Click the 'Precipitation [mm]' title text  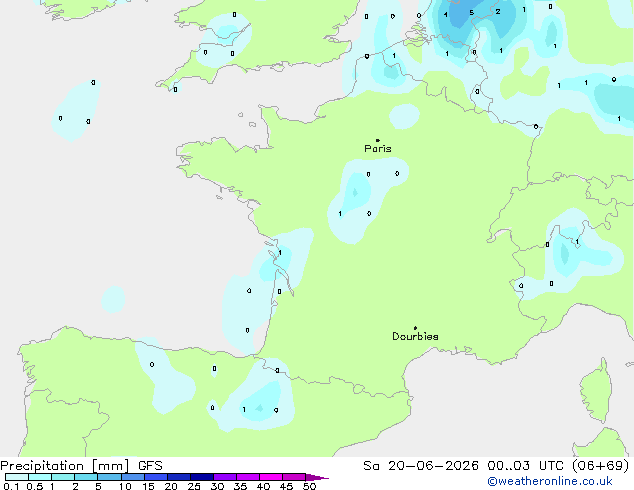(65, 466)
